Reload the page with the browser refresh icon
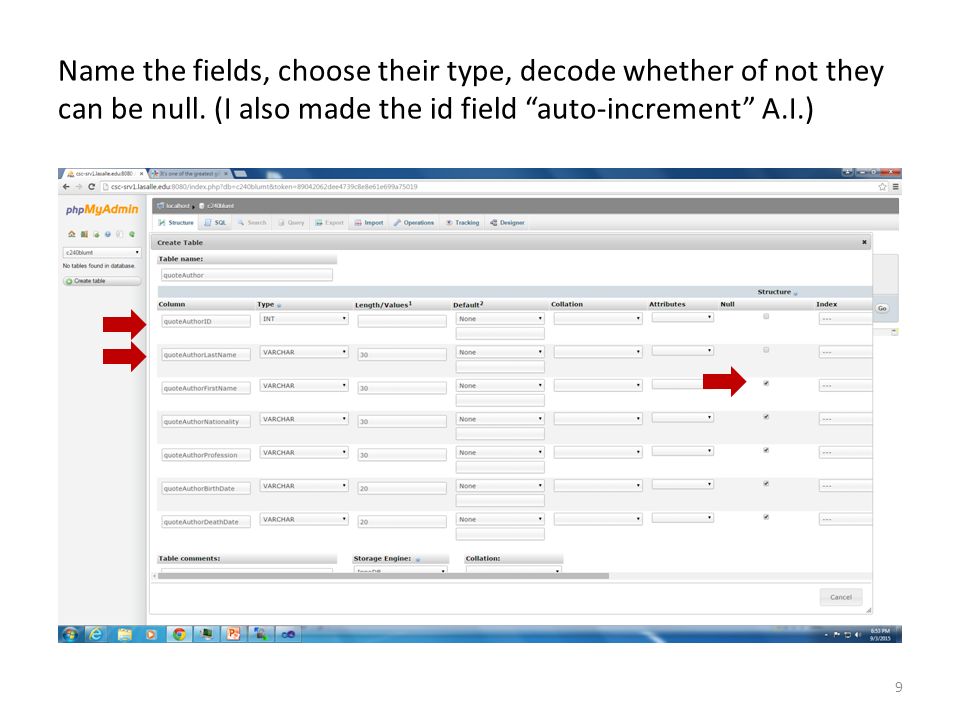The width and height of the screenshot is (960, 720). coord(91,187)
